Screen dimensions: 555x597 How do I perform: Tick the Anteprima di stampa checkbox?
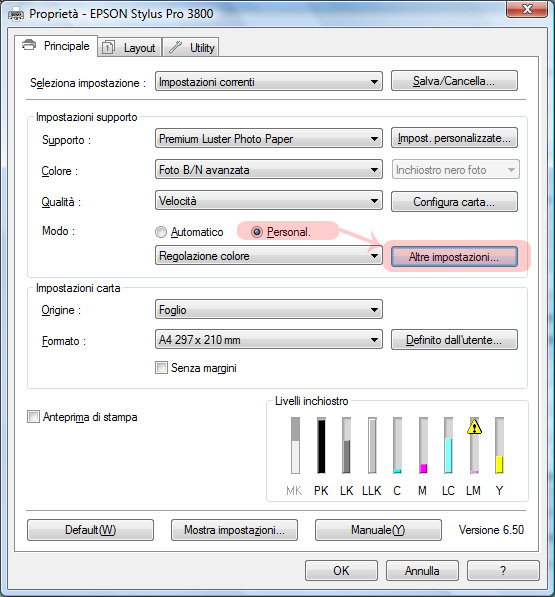[x=33, y=417]
